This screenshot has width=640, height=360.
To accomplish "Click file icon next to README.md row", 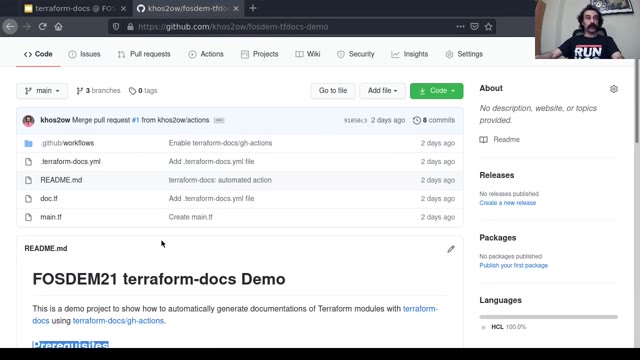I will coord(28,180).
